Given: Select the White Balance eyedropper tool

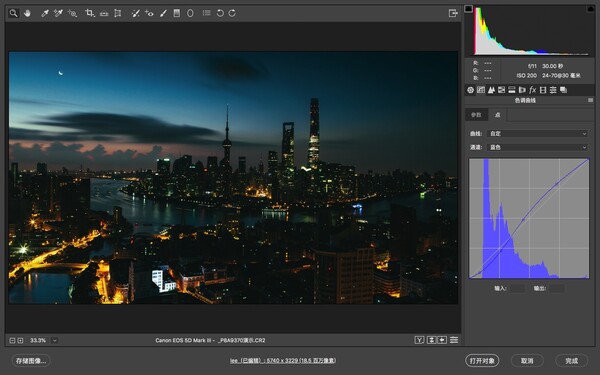Looking at the screenshot, I should point(45,13).
